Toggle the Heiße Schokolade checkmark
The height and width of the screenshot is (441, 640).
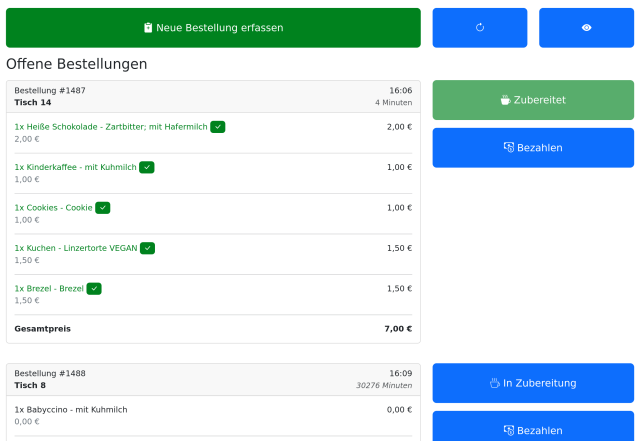pos(218,127)
